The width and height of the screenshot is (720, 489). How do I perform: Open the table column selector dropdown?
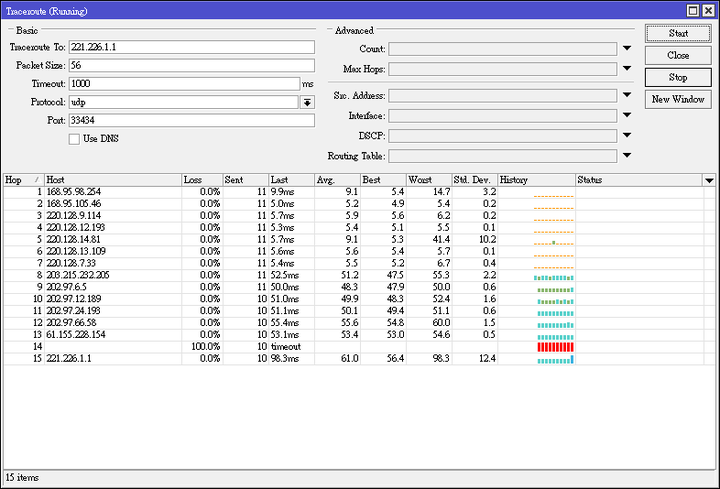click(709, 180)
